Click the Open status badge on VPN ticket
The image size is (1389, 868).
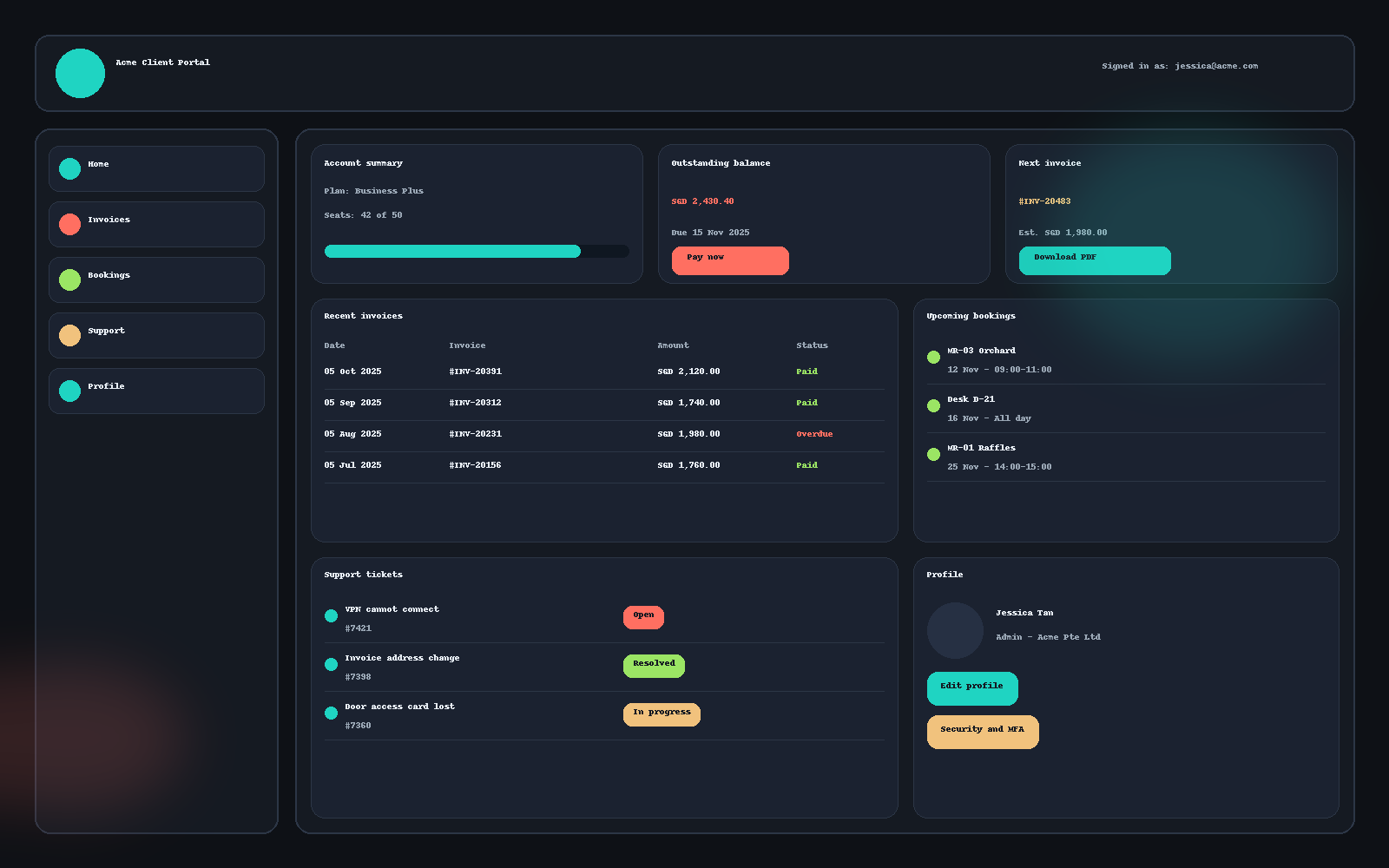[643, 617]
